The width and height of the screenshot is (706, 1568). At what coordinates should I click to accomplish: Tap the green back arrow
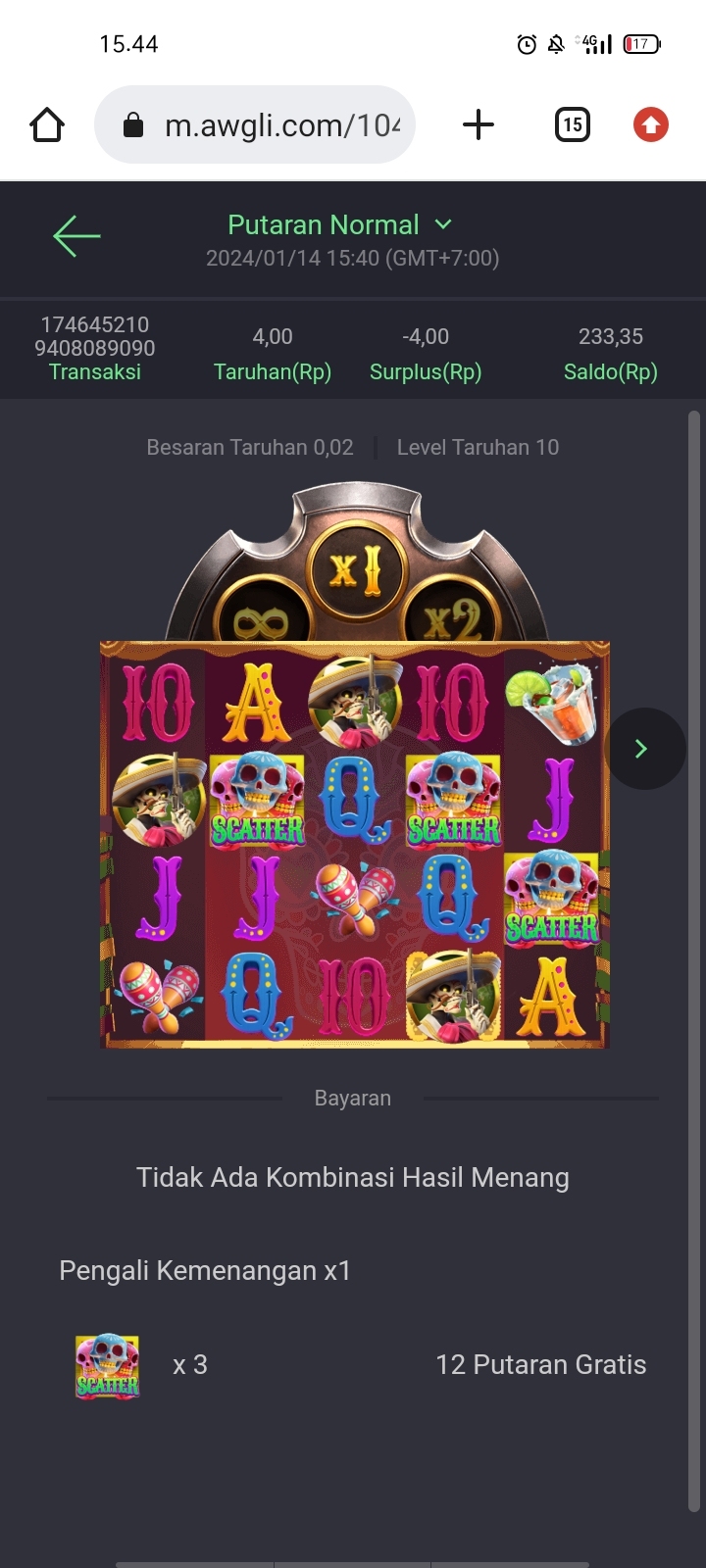[x=76, y=236]
